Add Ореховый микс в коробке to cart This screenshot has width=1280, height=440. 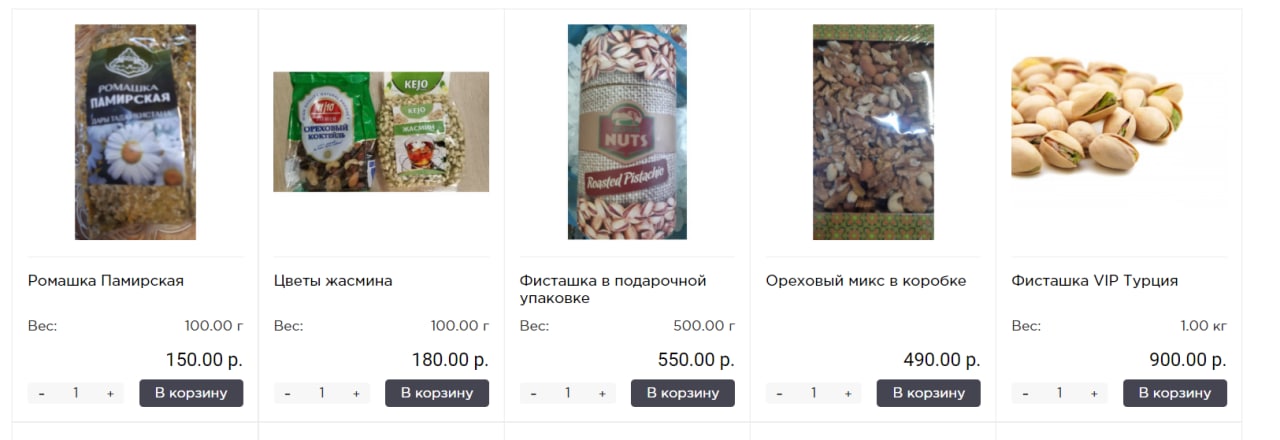pyautogui.click(x=929, y=393)
